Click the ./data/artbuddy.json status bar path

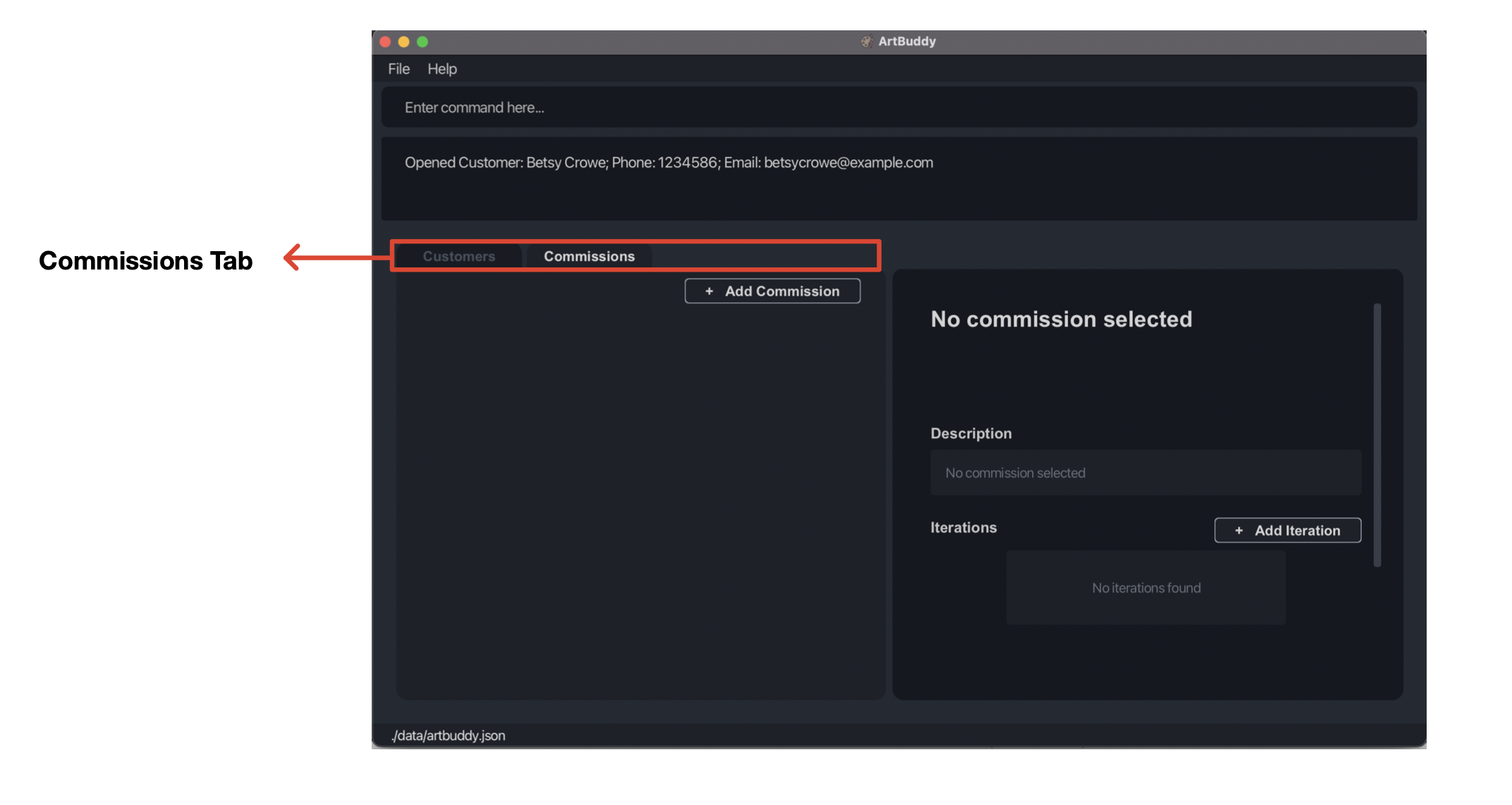[449, 736]
